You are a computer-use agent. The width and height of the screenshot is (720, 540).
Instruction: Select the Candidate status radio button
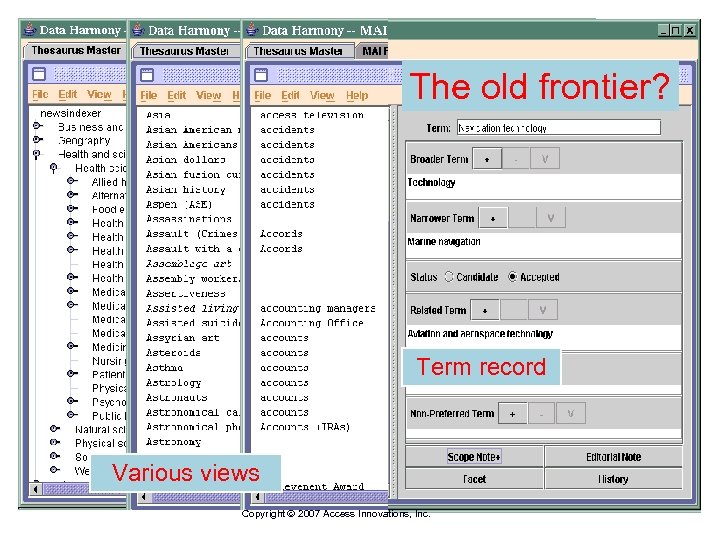tap(449, 276)
